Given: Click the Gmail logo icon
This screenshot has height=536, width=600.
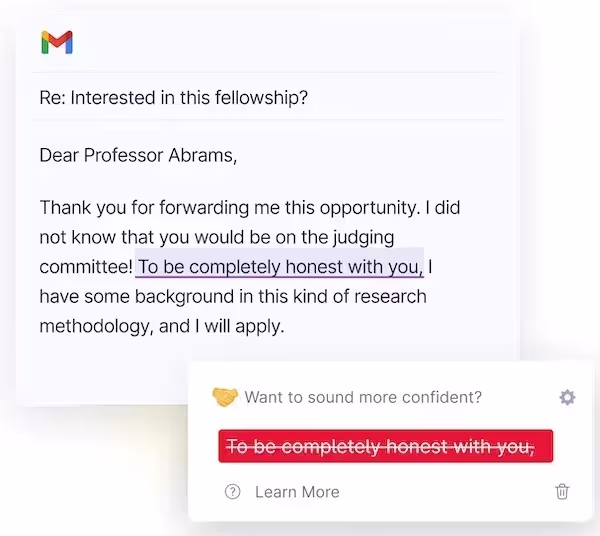Looking at the screenshot, I should 57,42.
